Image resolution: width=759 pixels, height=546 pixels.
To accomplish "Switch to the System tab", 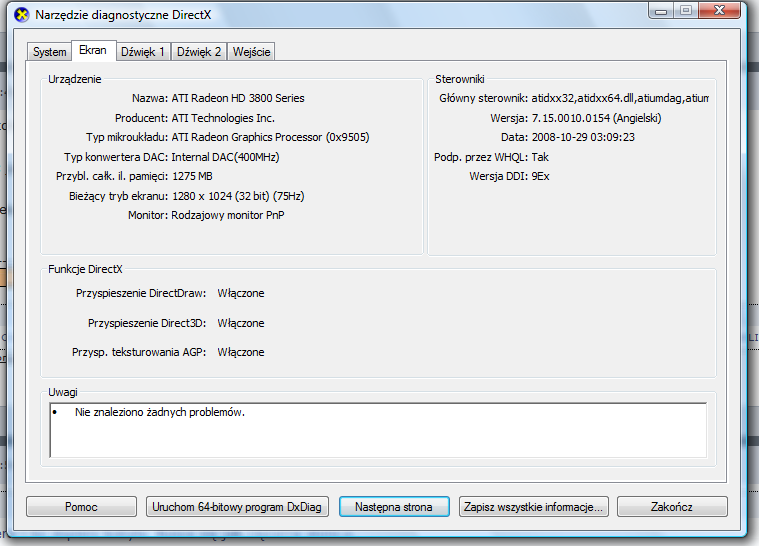I will pyautogui.click(x=49, y=52).
